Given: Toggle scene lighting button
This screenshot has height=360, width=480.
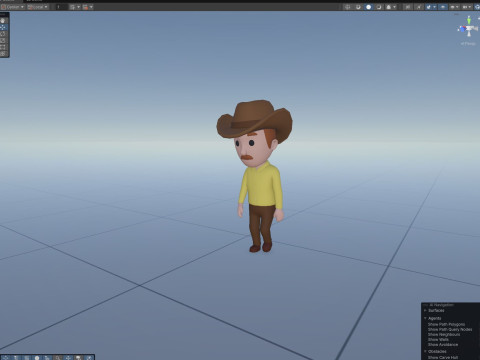Looking at the screenshot, I should coord(419,7).
